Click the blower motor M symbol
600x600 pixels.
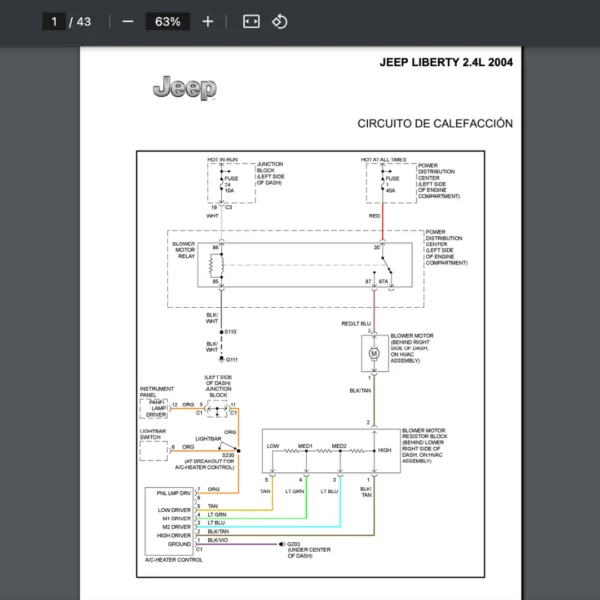[374, 354]
